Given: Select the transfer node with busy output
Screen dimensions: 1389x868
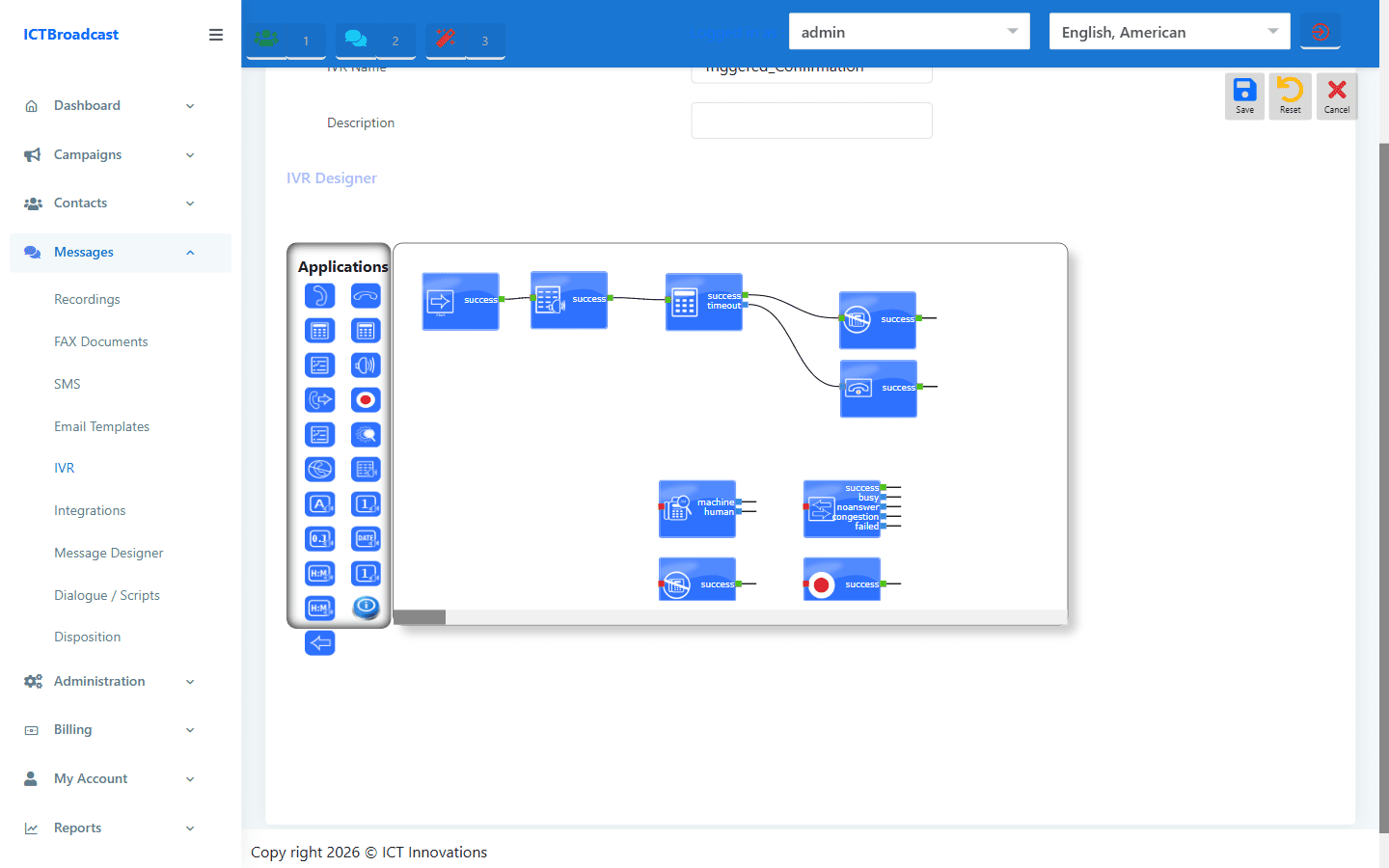Looking at the screenshot, I should (841, 509).
